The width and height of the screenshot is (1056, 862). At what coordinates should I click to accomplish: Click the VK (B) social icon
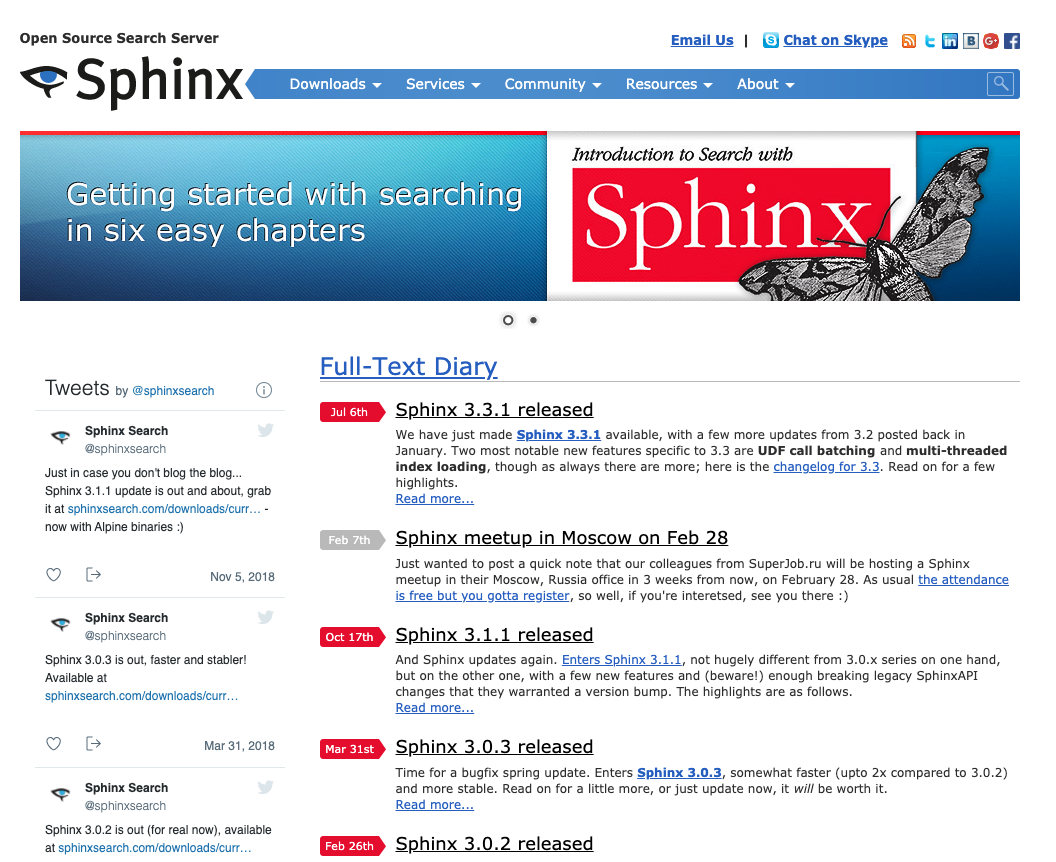pos(970,41)
